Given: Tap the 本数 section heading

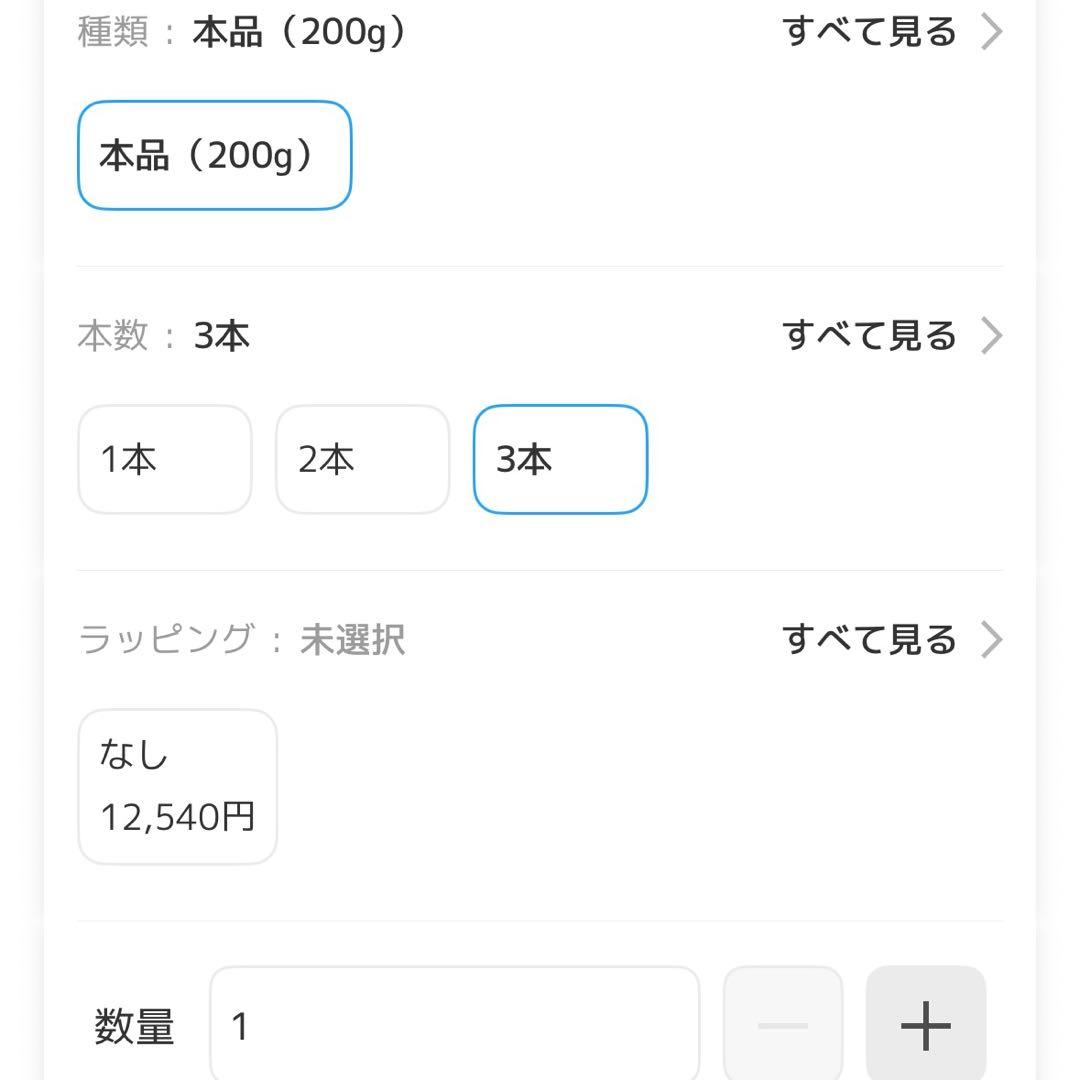Looking at the screenshot, I should click(x=112, y=336).
